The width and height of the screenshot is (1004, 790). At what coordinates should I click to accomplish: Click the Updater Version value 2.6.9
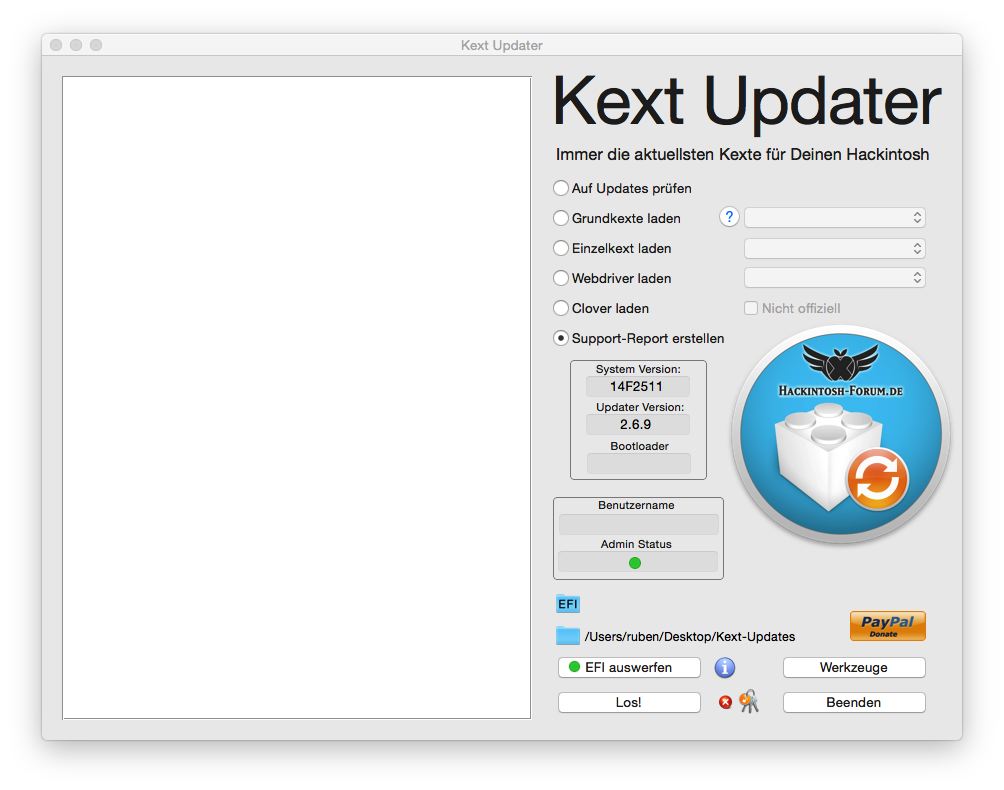pyautogui.click(x=638, y=424)
